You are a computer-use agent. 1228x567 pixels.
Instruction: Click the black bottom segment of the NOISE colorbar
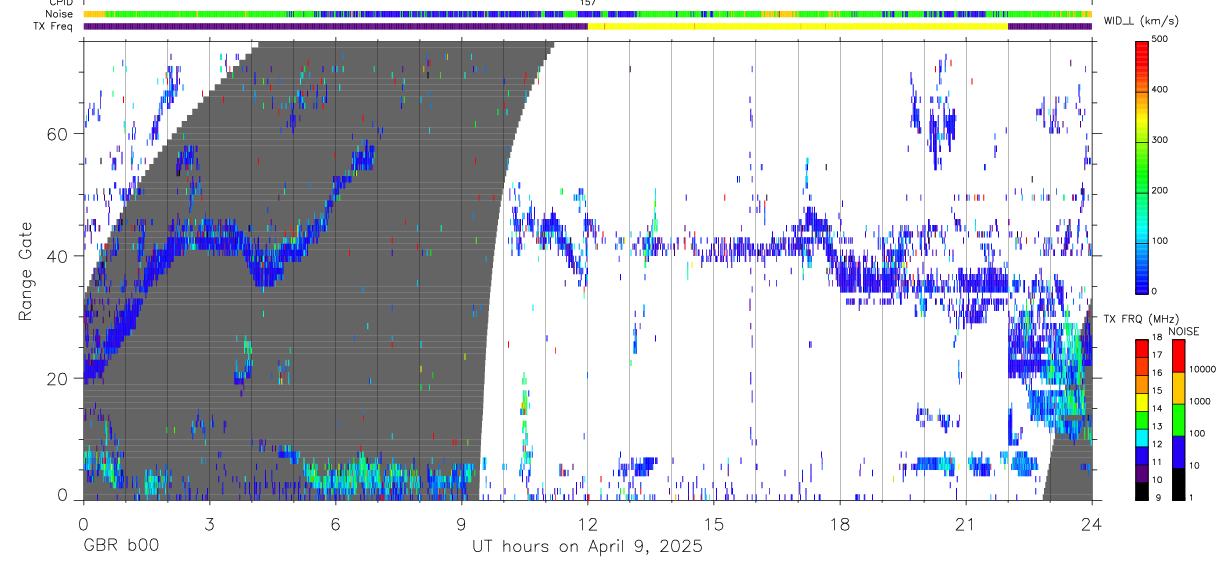[1178, 484]
